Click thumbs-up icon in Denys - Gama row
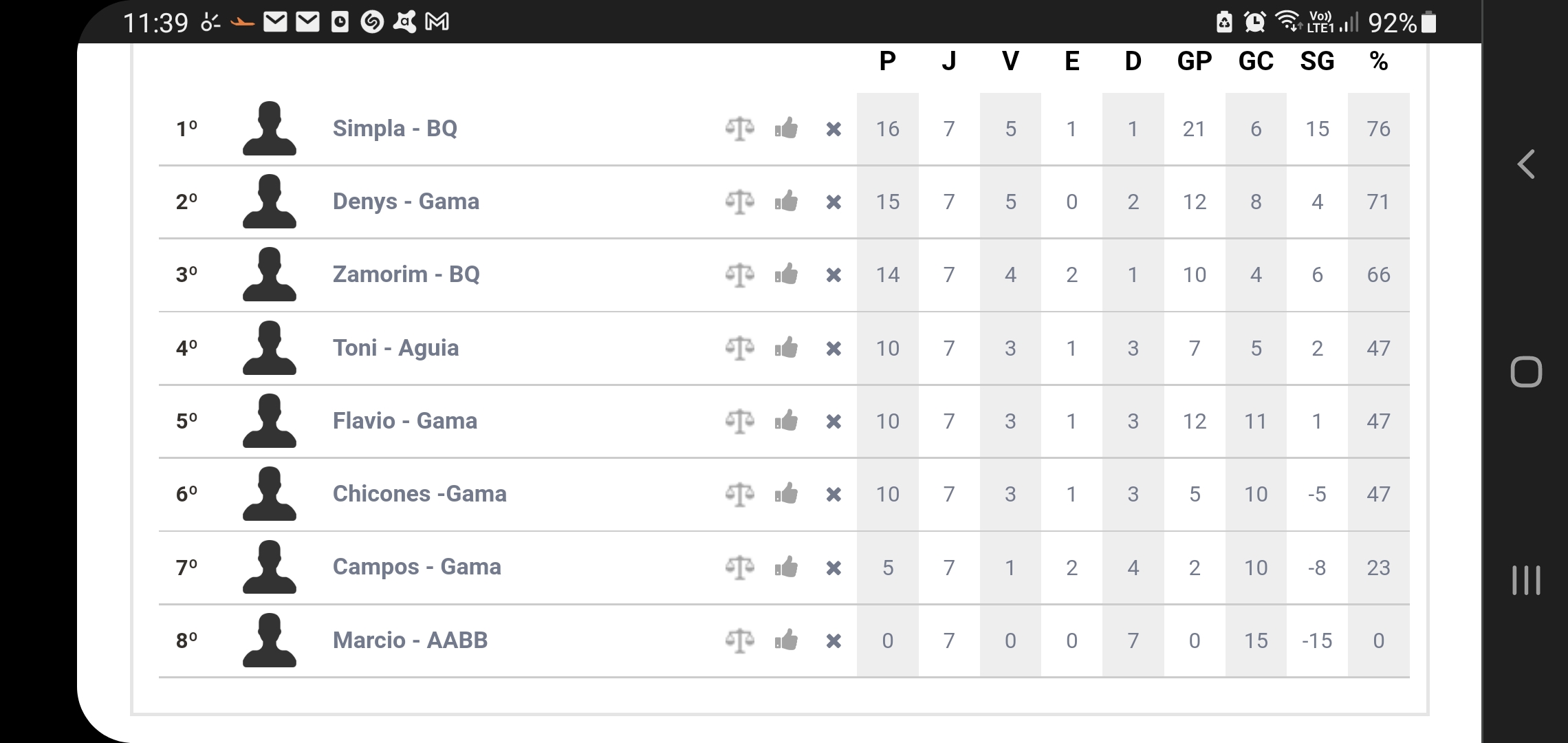Screen dimensions: 1568x743 [x=786, y=202]
